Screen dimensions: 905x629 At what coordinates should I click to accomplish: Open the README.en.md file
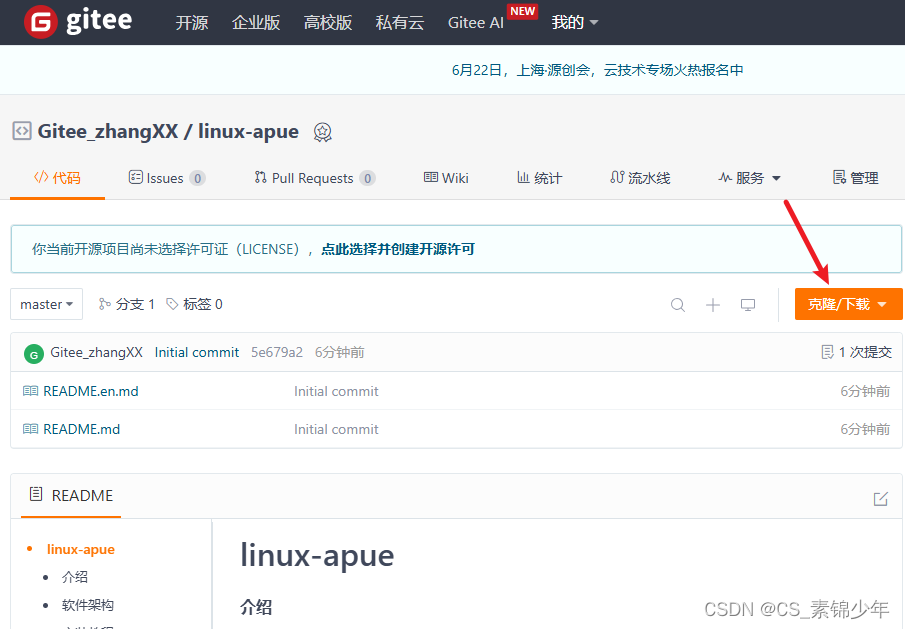click(x=91, y=391)
